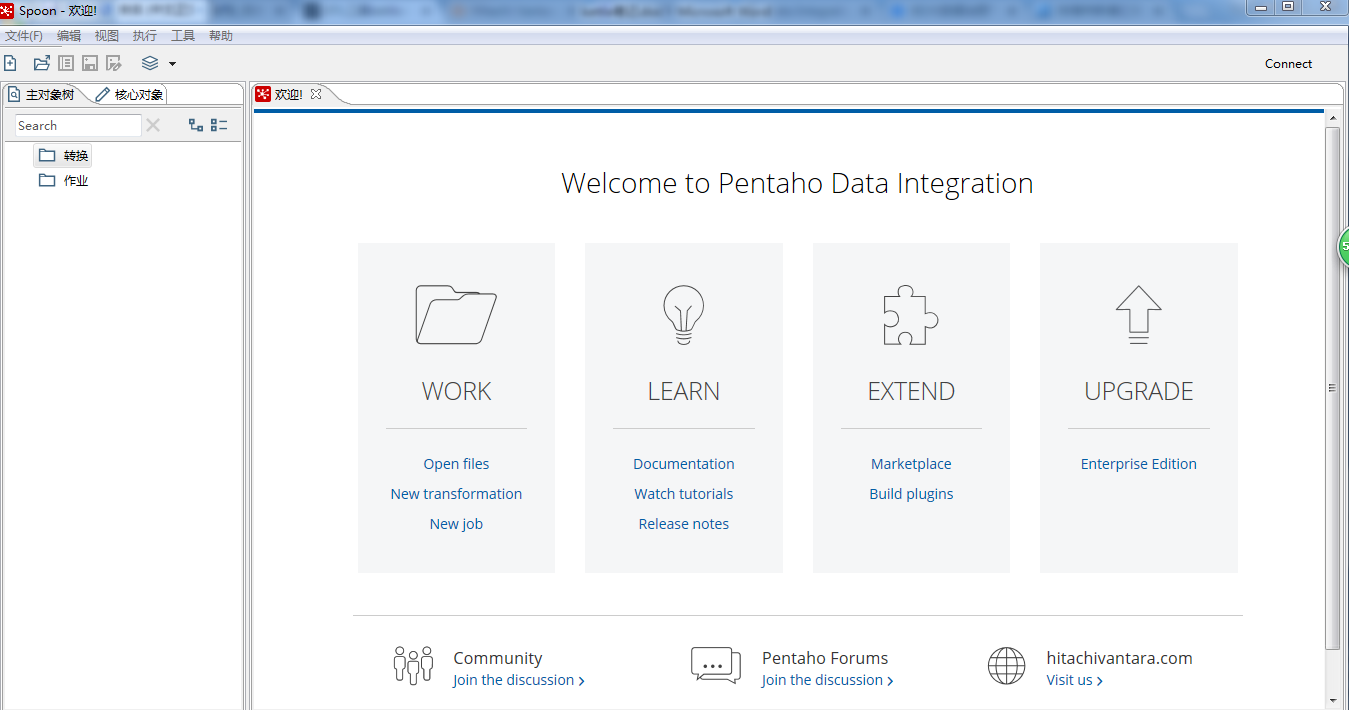Click Pentaho Forums Join the discussion link
This screenshot has height=710, width=1349.
tap(827, 680)
